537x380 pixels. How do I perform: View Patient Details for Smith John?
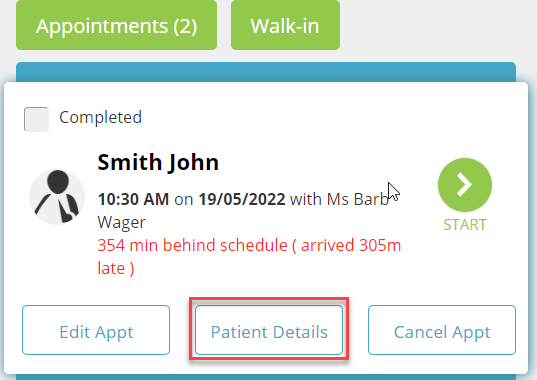tap(269, 330)
